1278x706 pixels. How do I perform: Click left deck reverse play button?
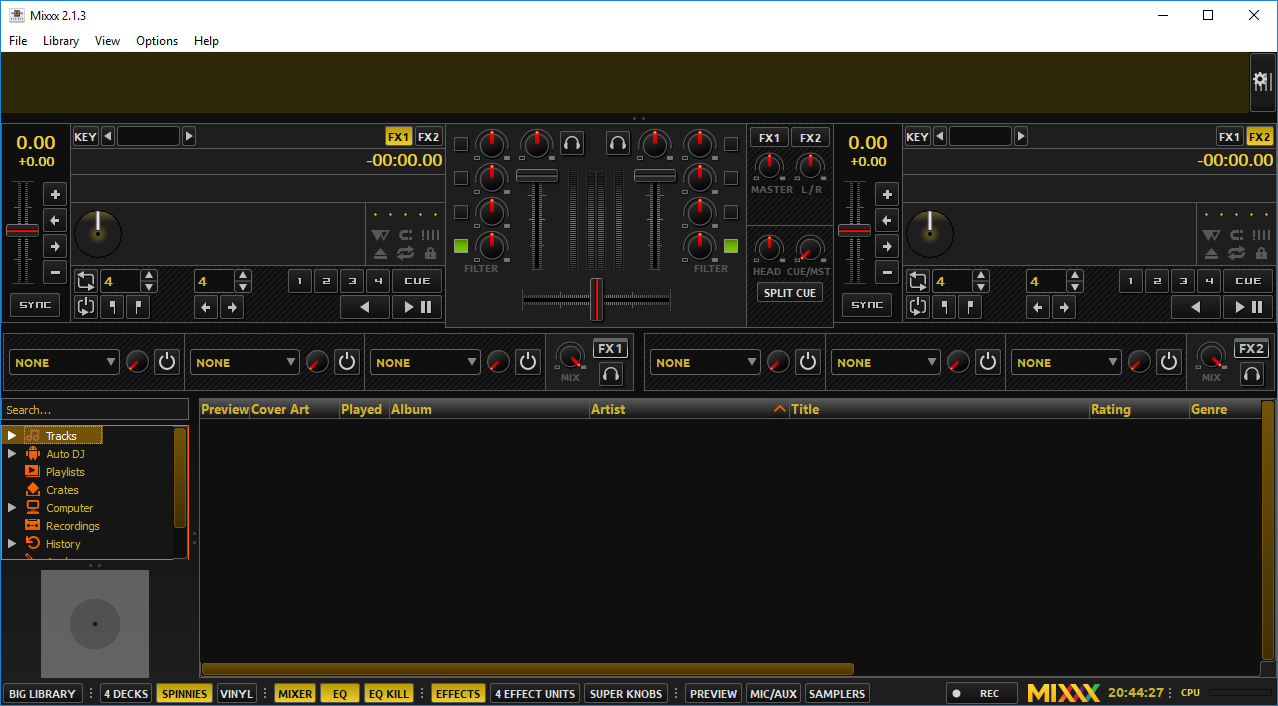365,307
